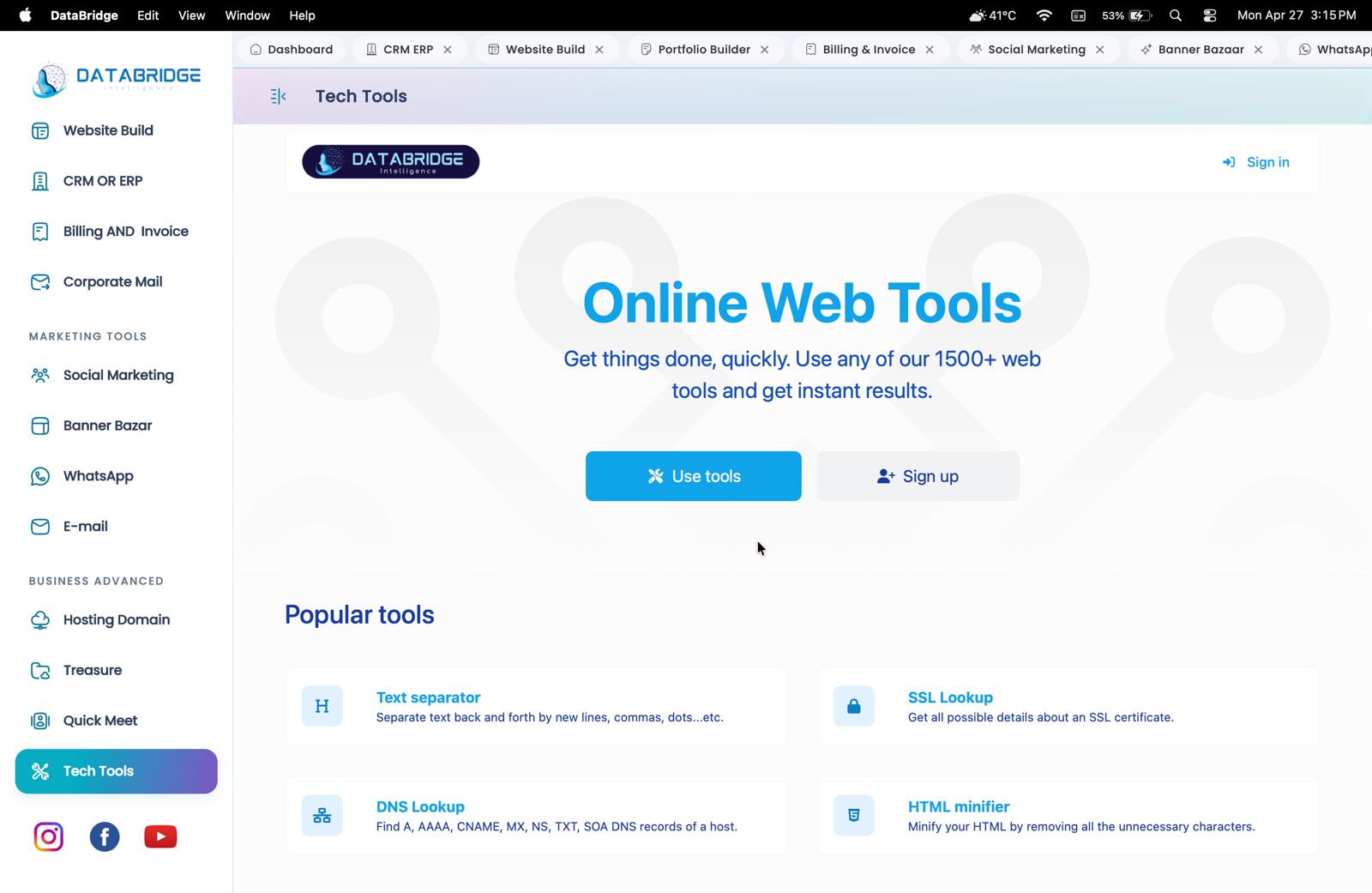
Task: Open Spotlight search in menu bar
Action: pos(1176,15)
